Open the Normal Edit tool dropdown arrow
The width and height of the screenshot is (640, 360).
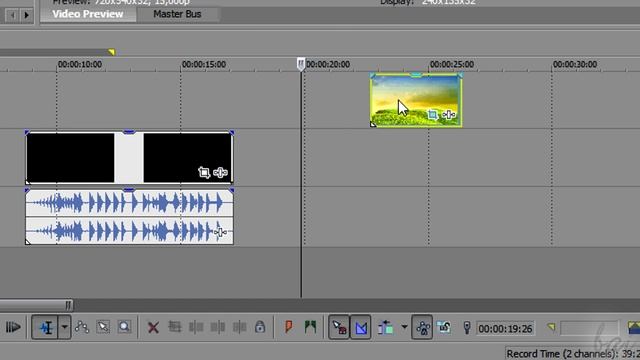64,327
